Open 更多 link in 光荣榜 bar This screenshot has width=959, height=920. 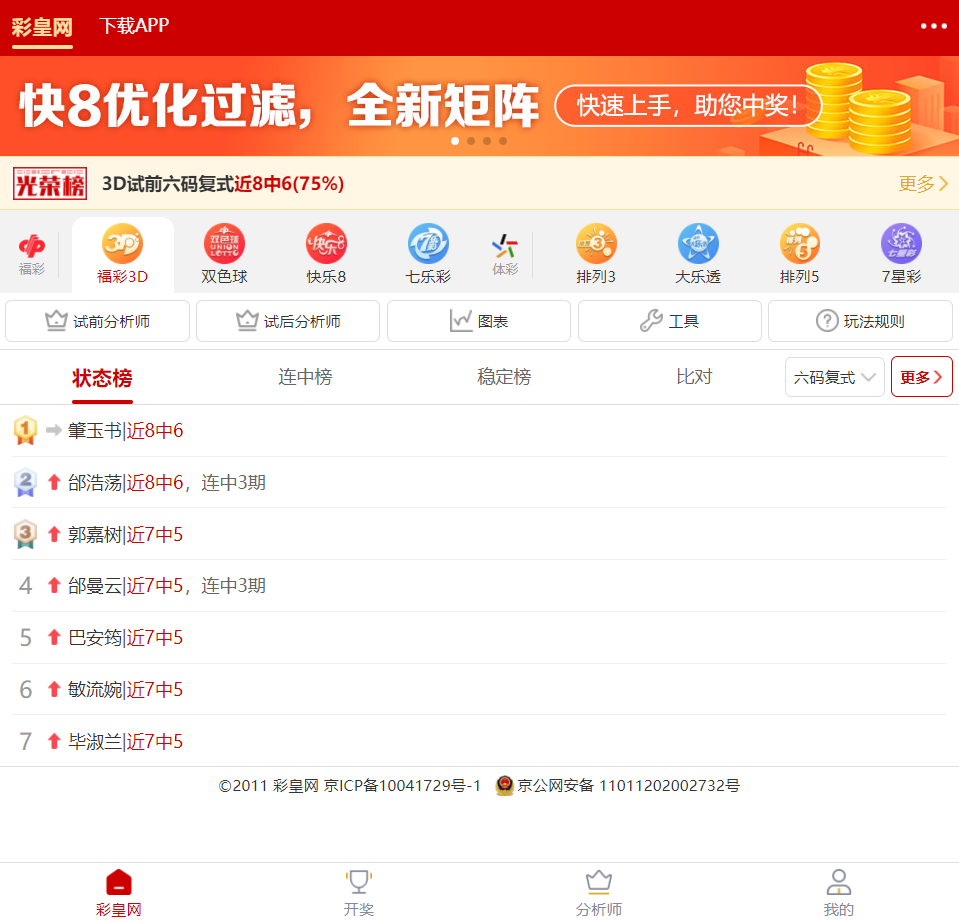pos(923,184)
